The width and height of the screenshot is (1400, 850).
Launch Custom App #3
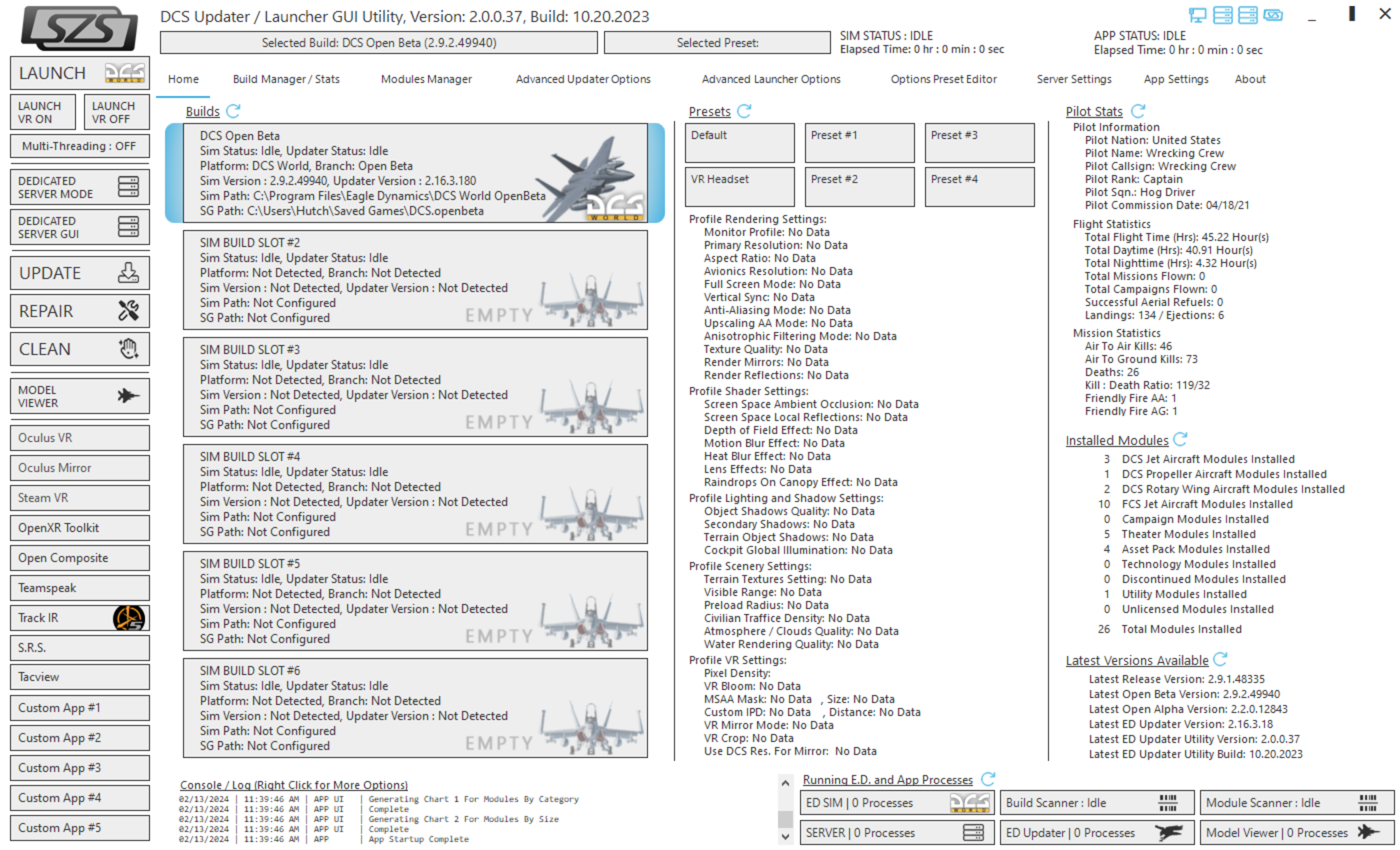click(79, 768)
